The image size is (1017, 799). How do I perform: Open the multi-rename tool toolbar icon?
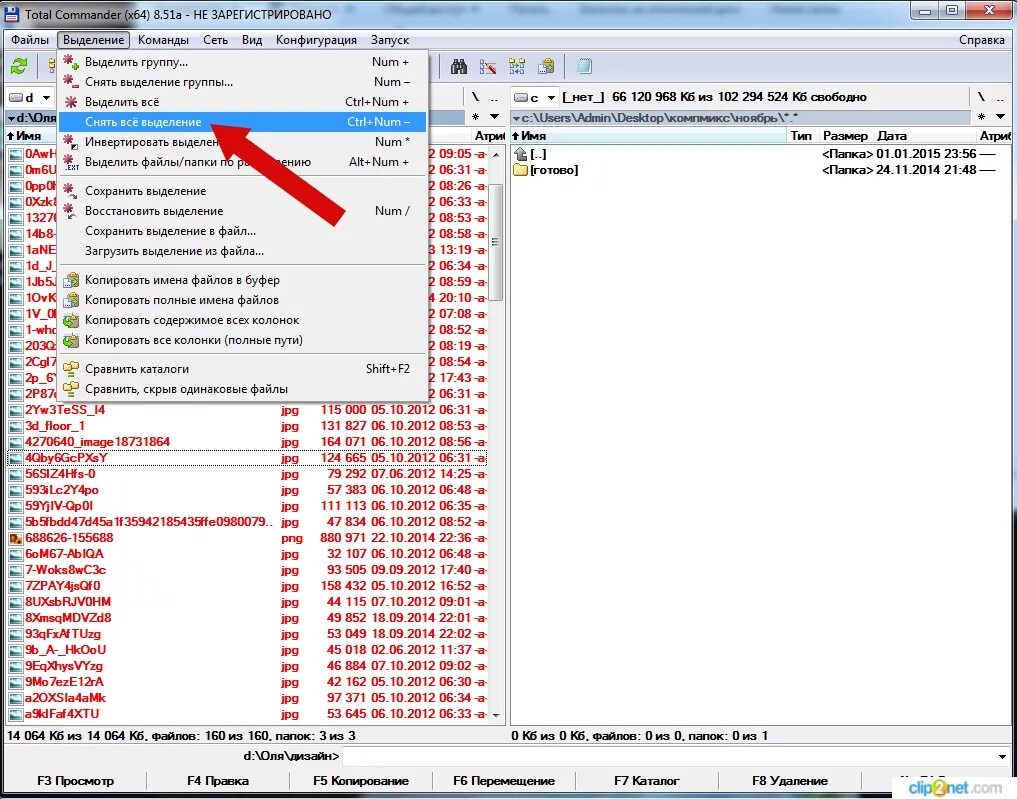point(488,66)
